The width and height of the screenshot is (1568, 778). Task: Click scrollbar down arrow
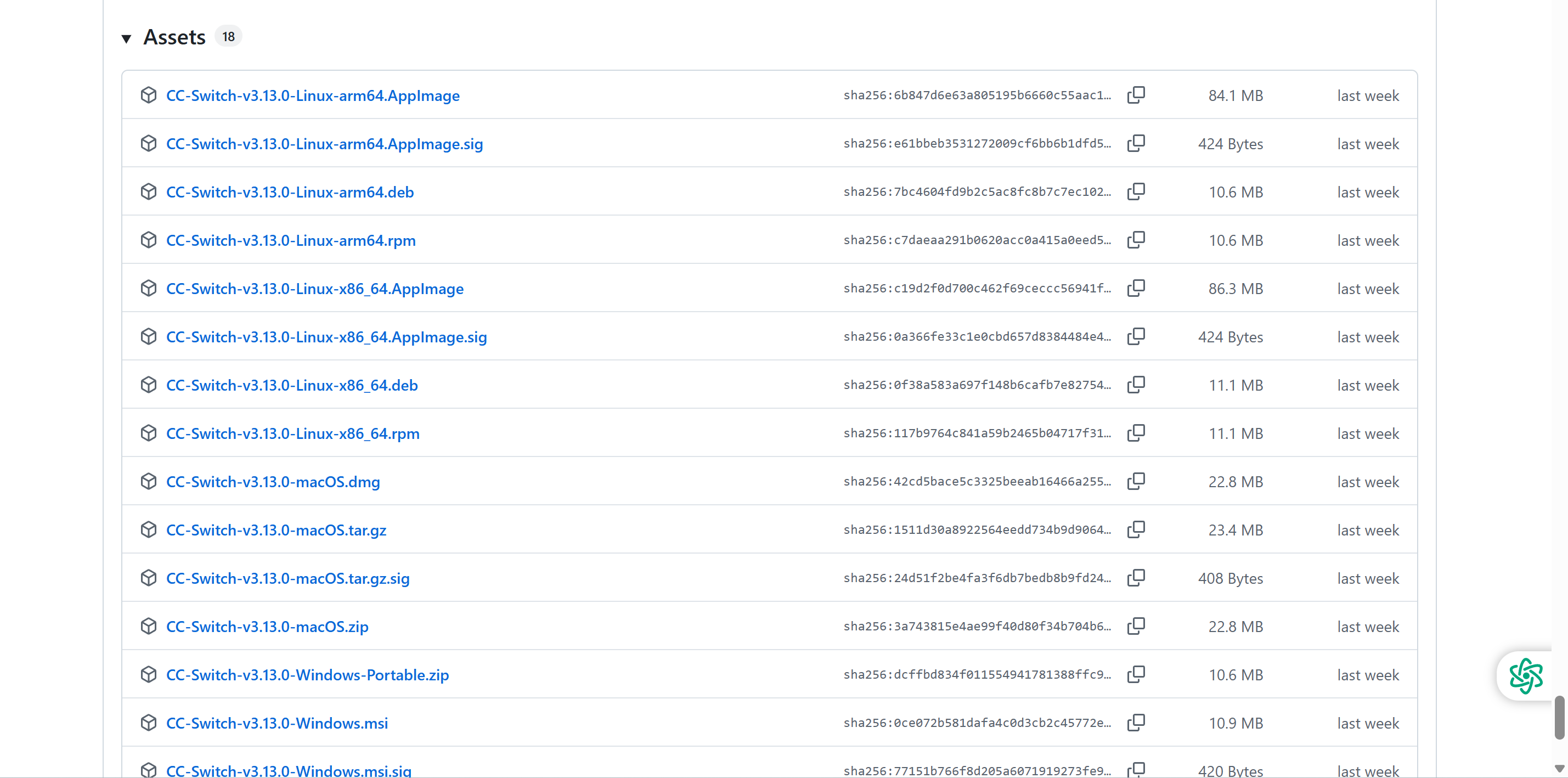[1559, 768]
